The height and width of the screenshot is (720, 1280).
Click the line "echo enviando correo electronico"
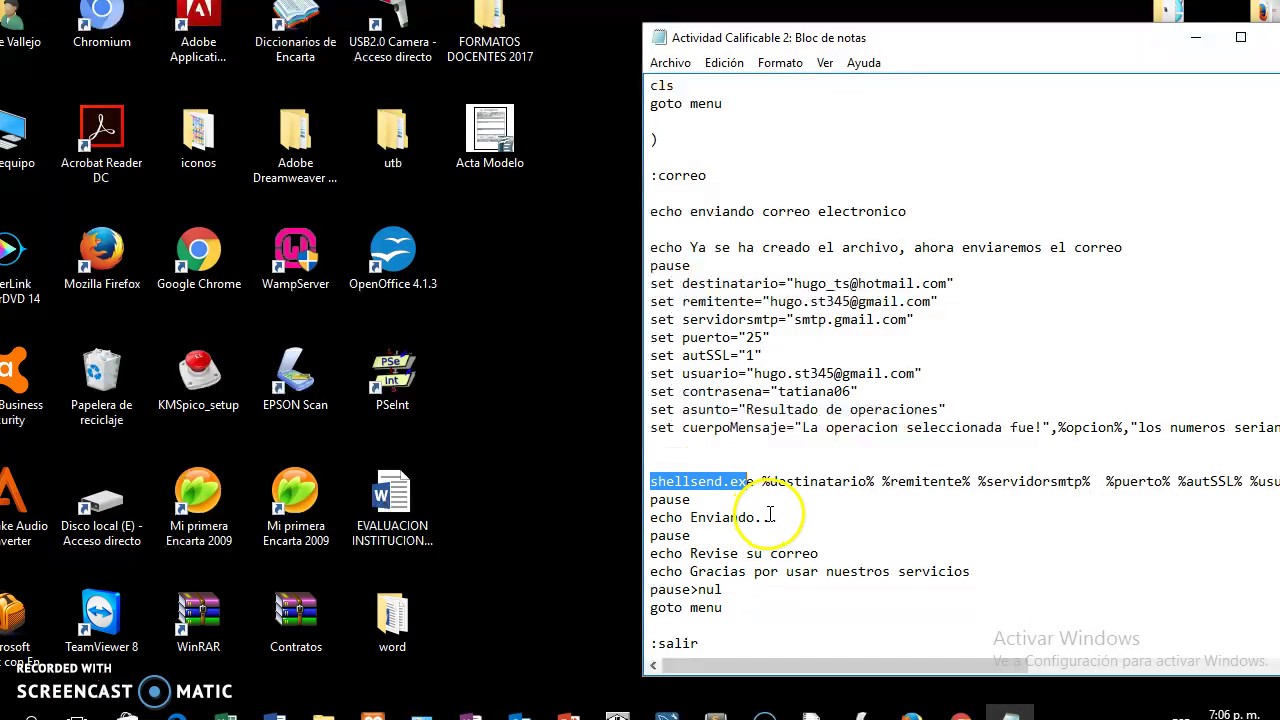pyautogui.click(x=778, y=211)
